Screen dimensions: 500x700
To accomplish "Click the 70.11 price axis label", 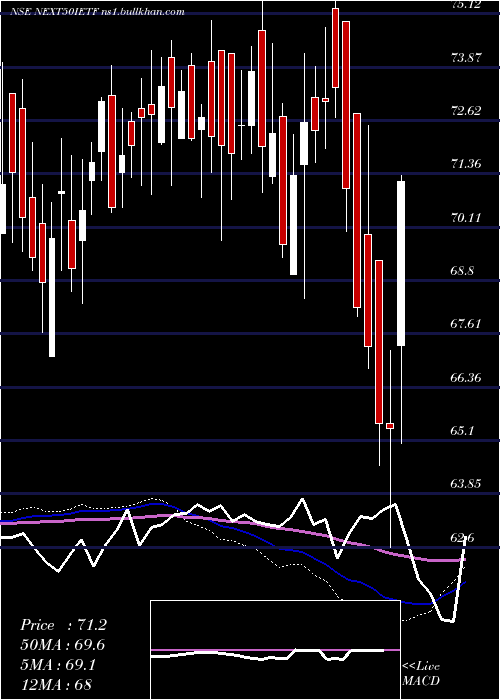I will point(466,217).
